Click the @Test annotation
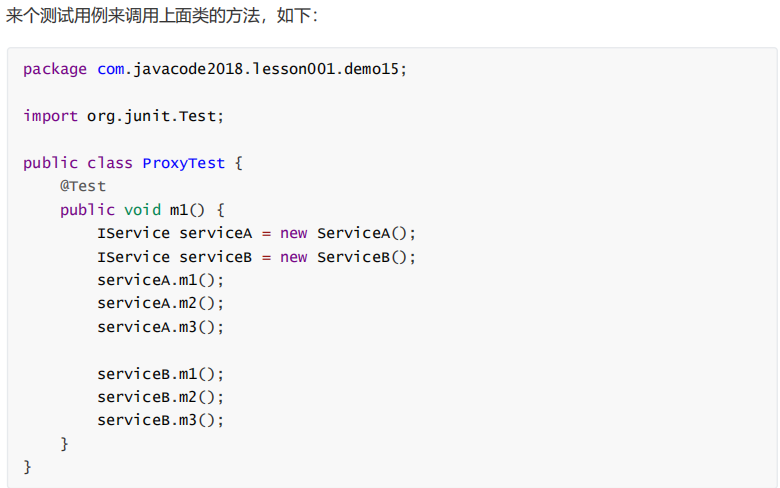The height and width of the screenshot is (488, 780). (83, 186)
